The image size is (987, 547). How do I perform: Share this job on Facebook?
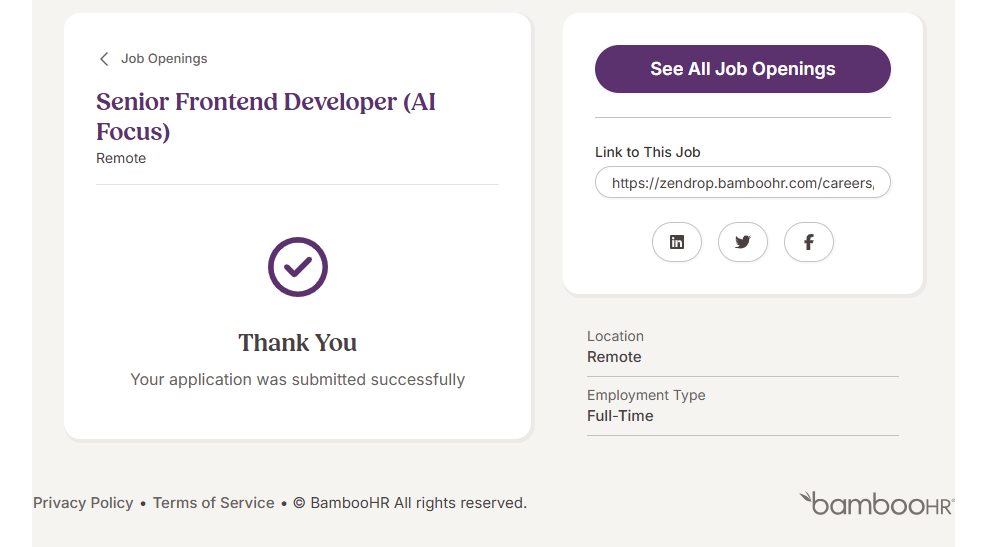pos(809,242)
